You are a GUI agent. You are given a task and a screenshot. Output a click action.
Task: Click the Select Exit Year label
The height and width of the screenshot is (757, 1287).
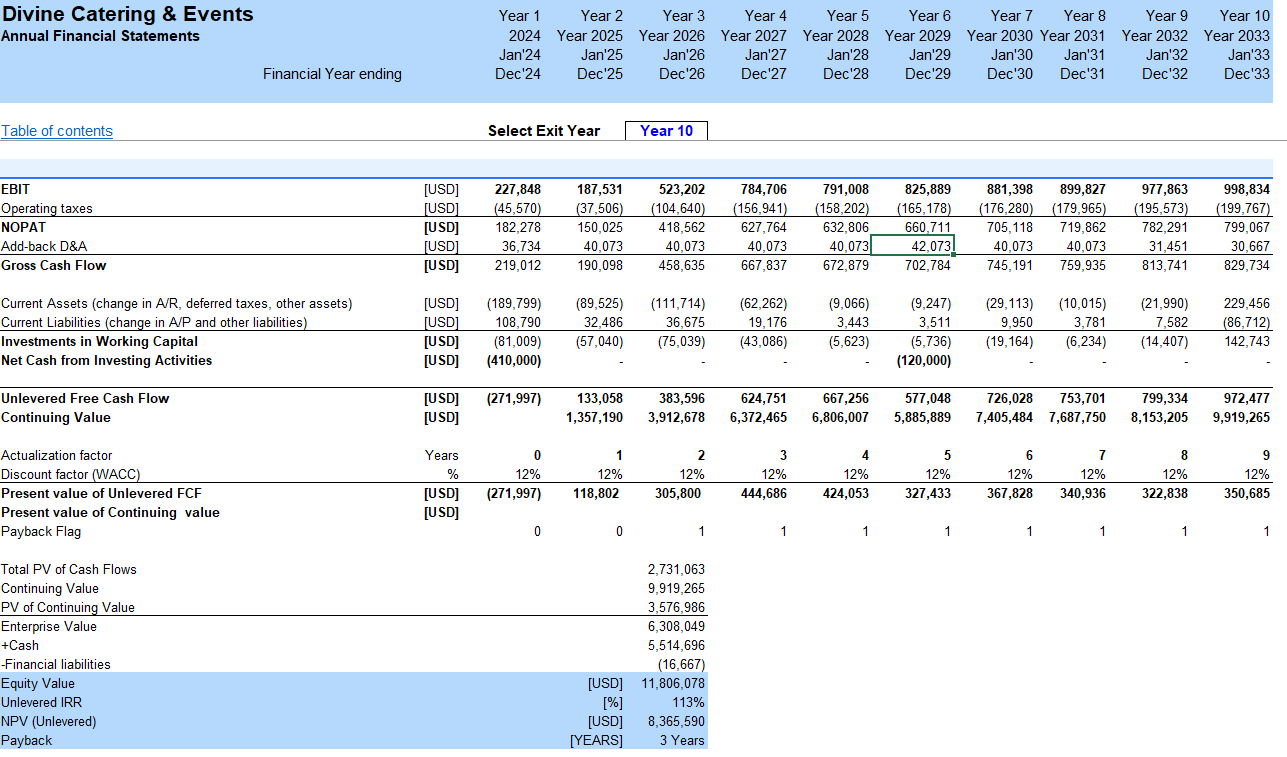(543, 131)
